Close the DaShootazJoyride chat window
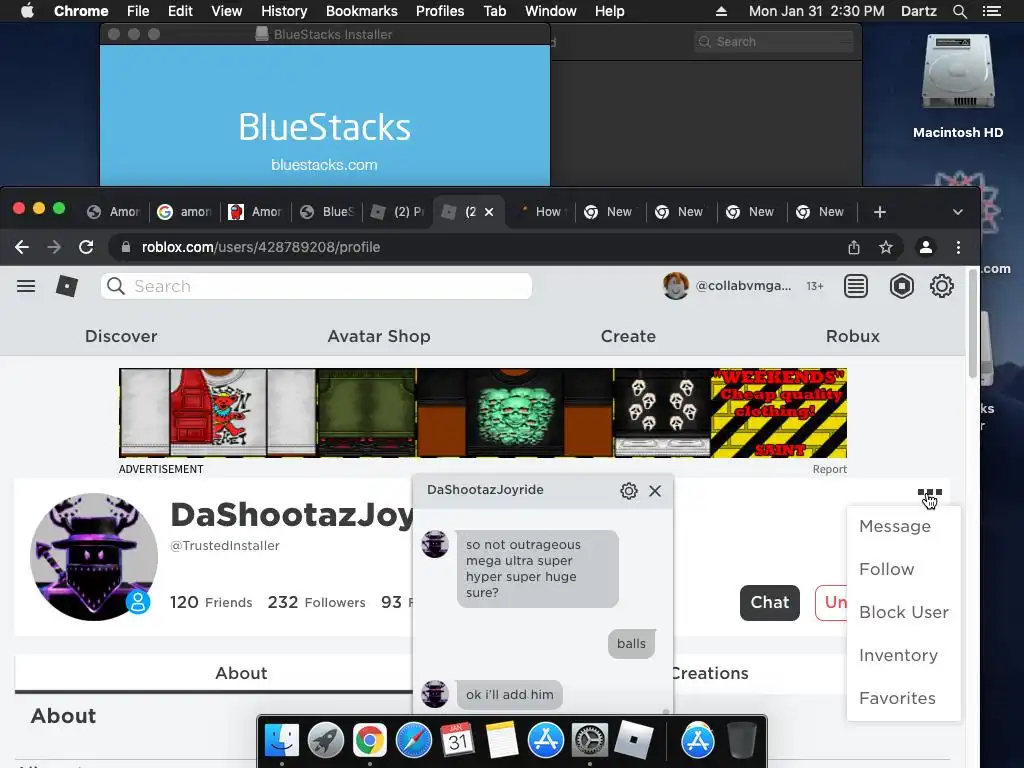Image resolution: width=1024 pixels, height=768 pixels. (655, 490)
